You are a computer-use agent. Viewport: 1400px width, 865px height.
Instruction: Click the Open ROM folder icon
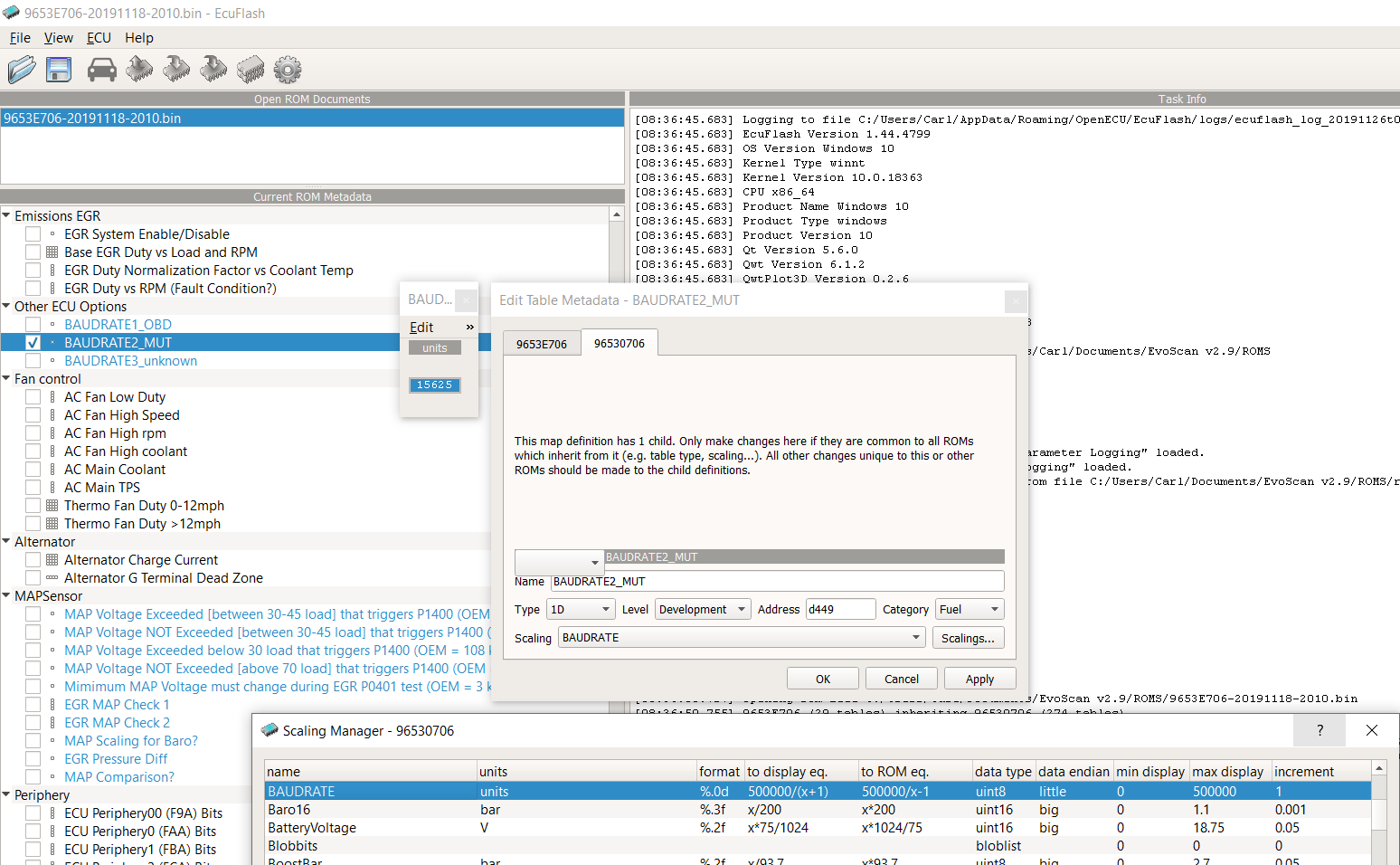click(x=22, y=70)
